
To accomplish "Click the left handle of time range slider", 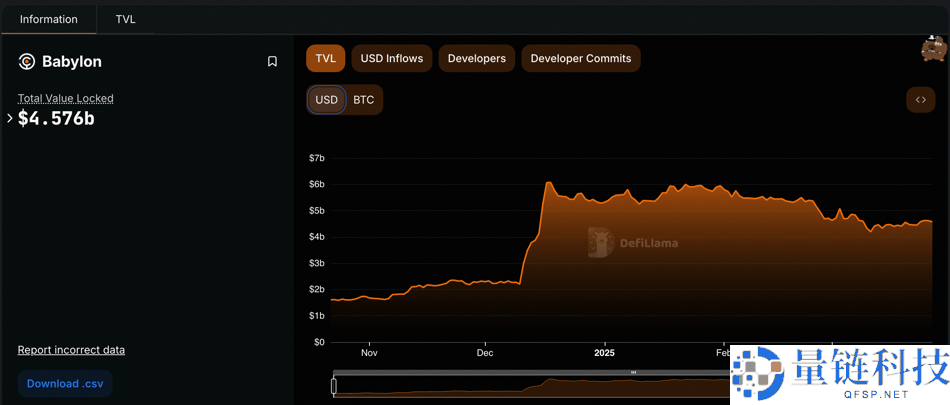I will tap(334, 385).
